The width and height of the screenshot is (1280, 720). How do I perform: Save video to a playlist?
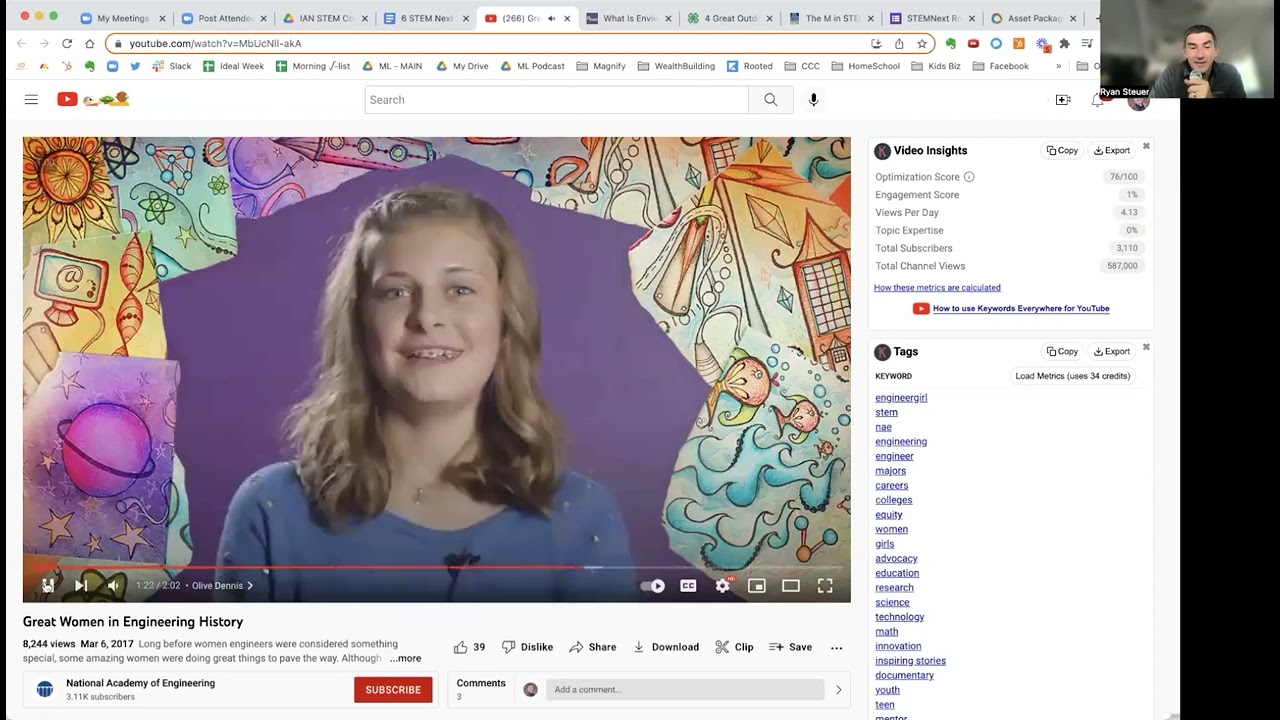(x=790, y=647)
